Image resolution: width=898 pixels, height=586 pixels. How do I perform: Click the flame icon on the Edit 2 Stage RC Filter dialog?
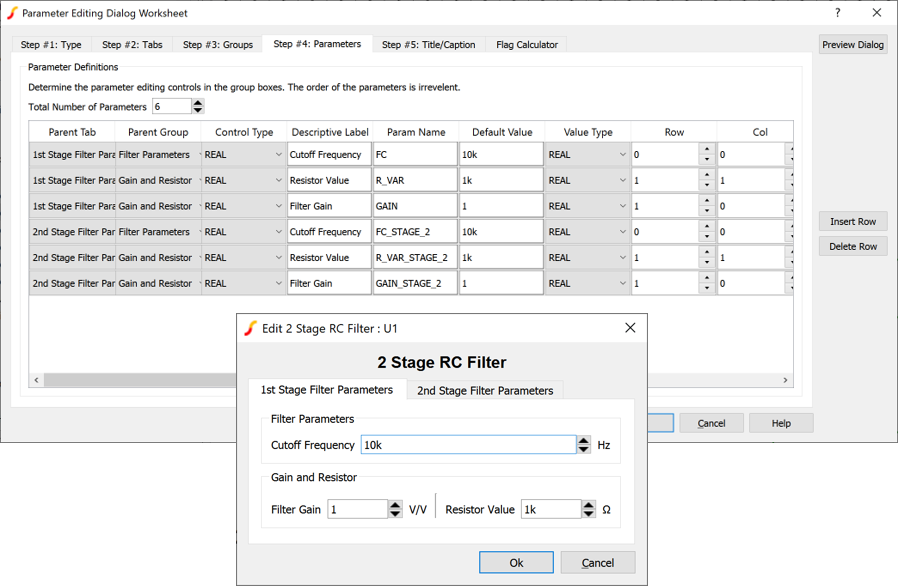pos(250,328)
